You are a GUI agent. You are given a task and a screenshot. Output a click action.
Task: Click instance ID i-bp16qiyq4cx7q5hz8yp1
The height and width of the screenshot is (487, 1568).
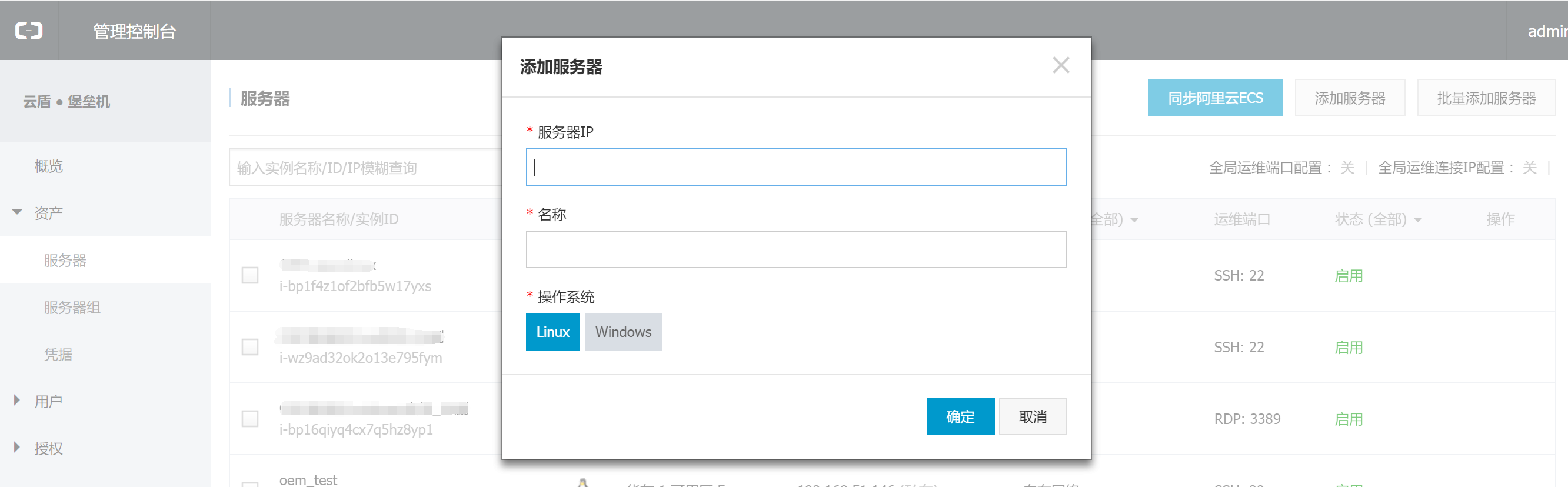click(356, 430)
